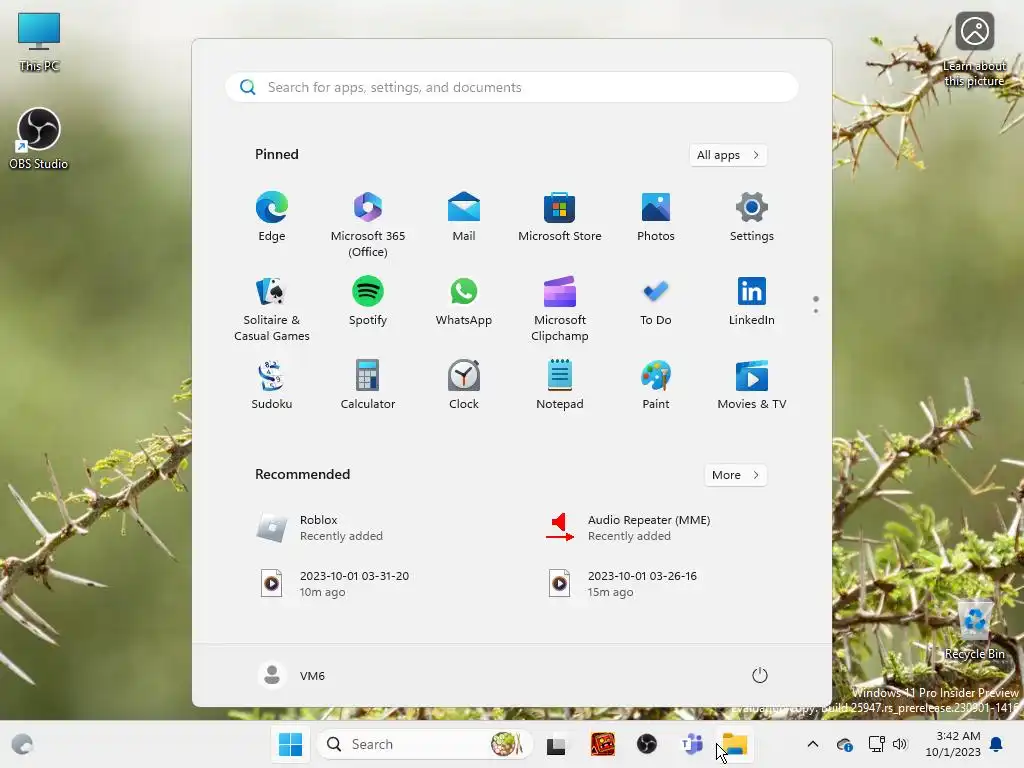Viewport: 1024px width, 768px height.
Task: Launch Calculator
Action: coord(368,385)
